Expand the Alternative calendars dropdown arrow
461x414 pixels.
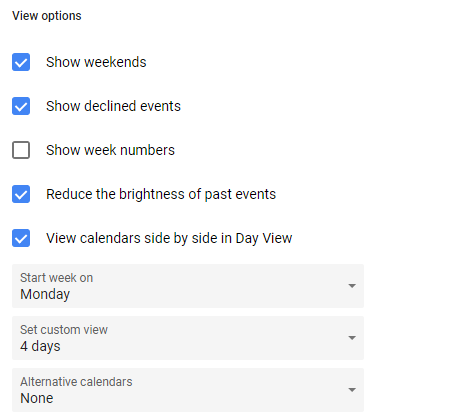[x=352, y=390]
